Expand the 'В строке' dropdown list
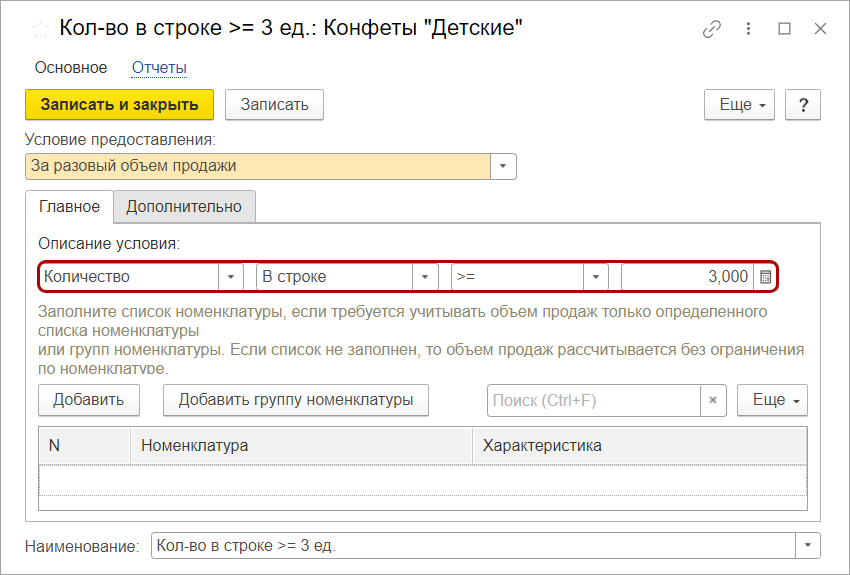The image size is (850, 575). [426, 277]
